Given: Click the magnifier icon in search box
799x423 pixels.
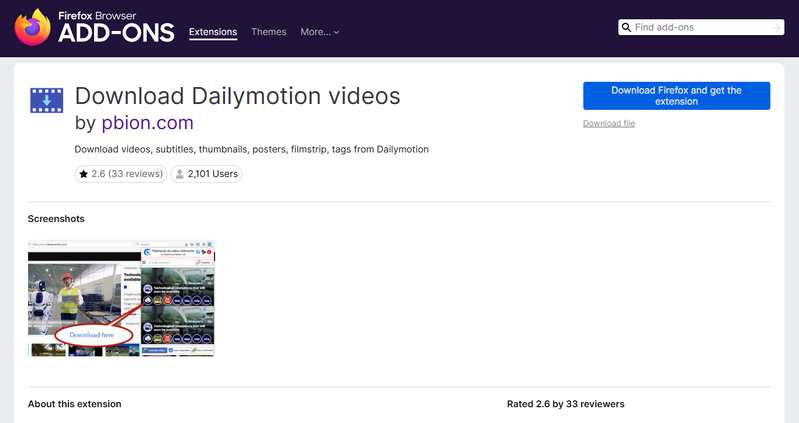Looking at the screenshot, I should click(626, 27).
